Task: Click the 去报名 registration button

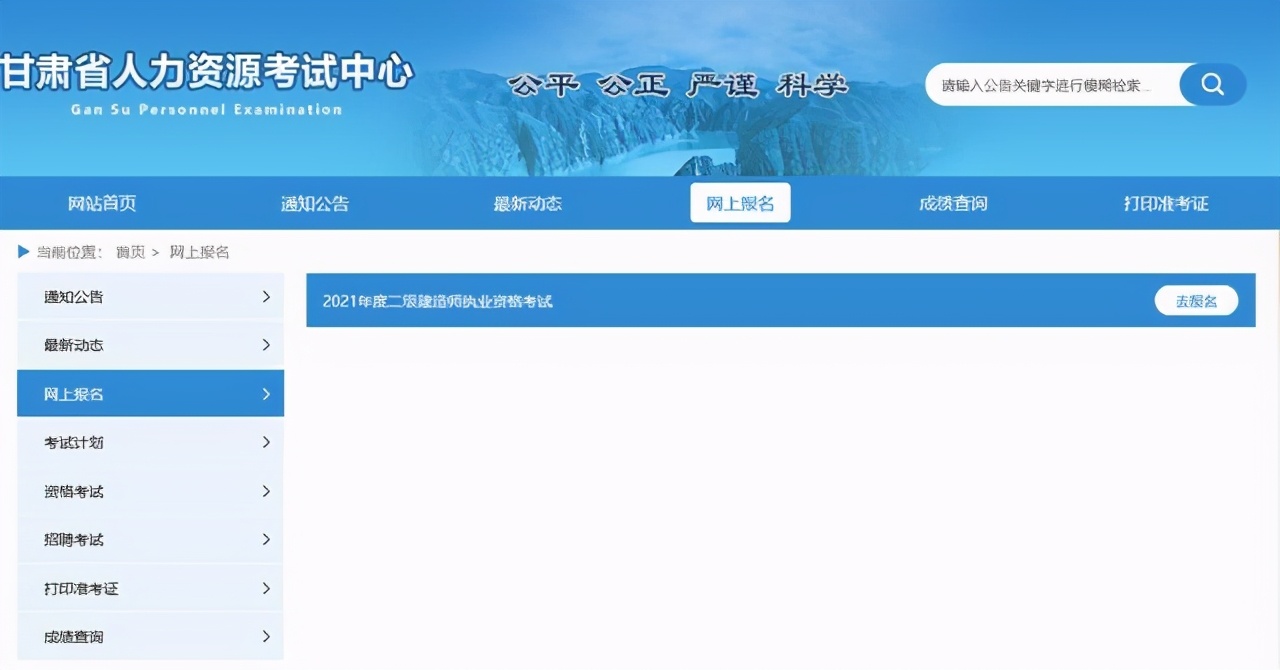Action: 1196,300
